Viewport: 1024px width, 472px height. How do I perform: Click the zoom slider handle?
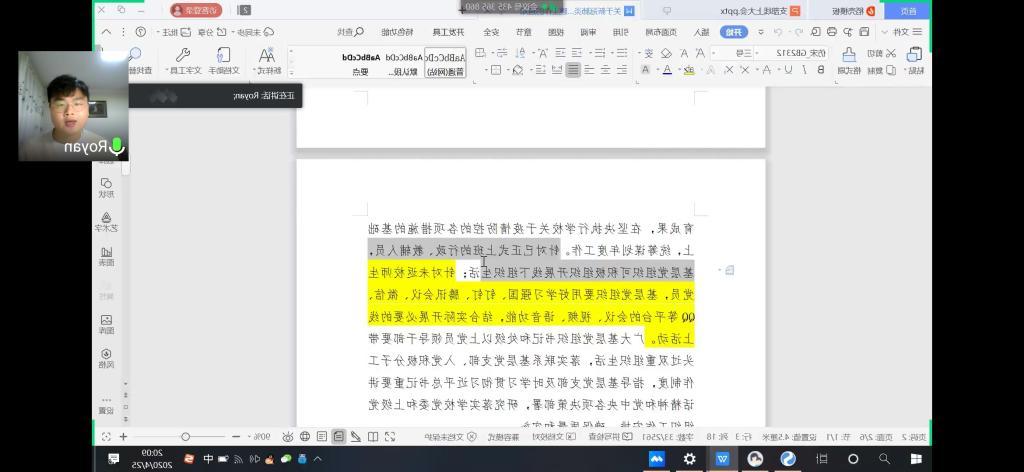[185, 437]
